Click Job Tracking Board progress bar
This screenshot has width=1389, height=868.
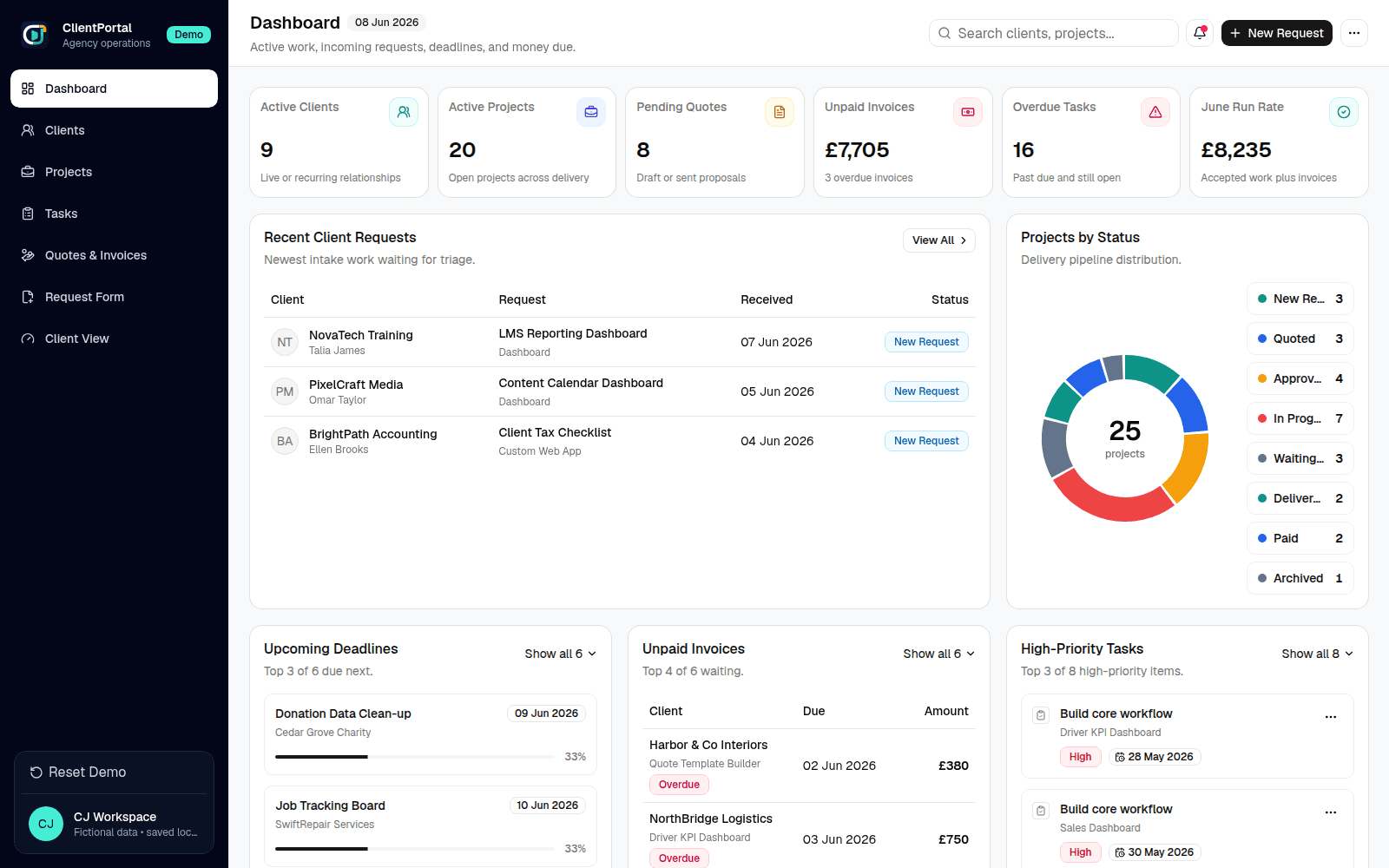pos(415,849)
